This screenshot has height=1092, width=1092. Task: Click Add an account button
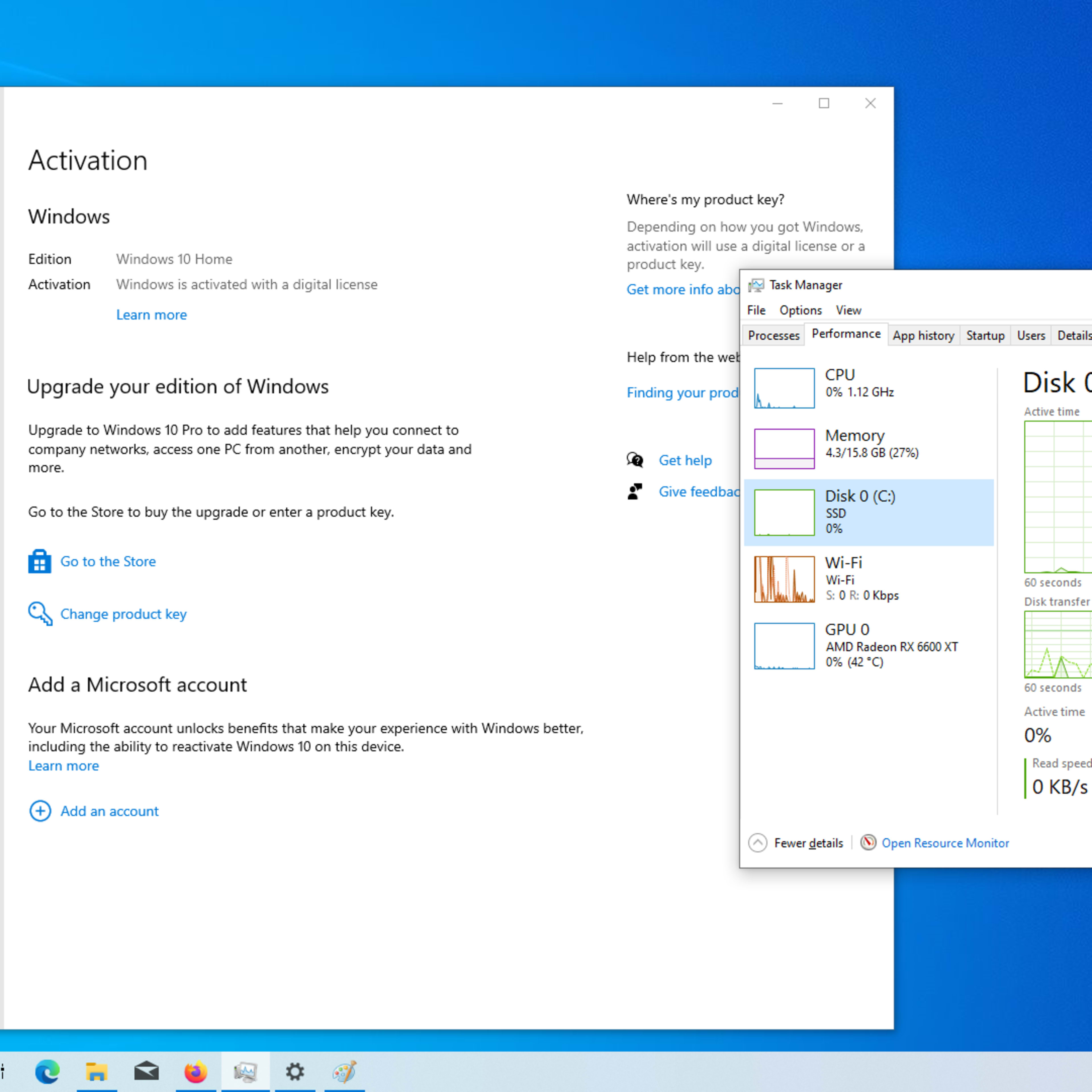pyautogui.click(x=109, y=811)
